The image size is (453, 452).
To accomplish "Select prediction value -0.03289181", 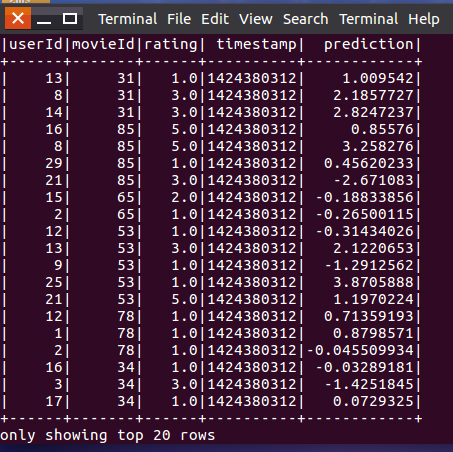I will 364,368.
